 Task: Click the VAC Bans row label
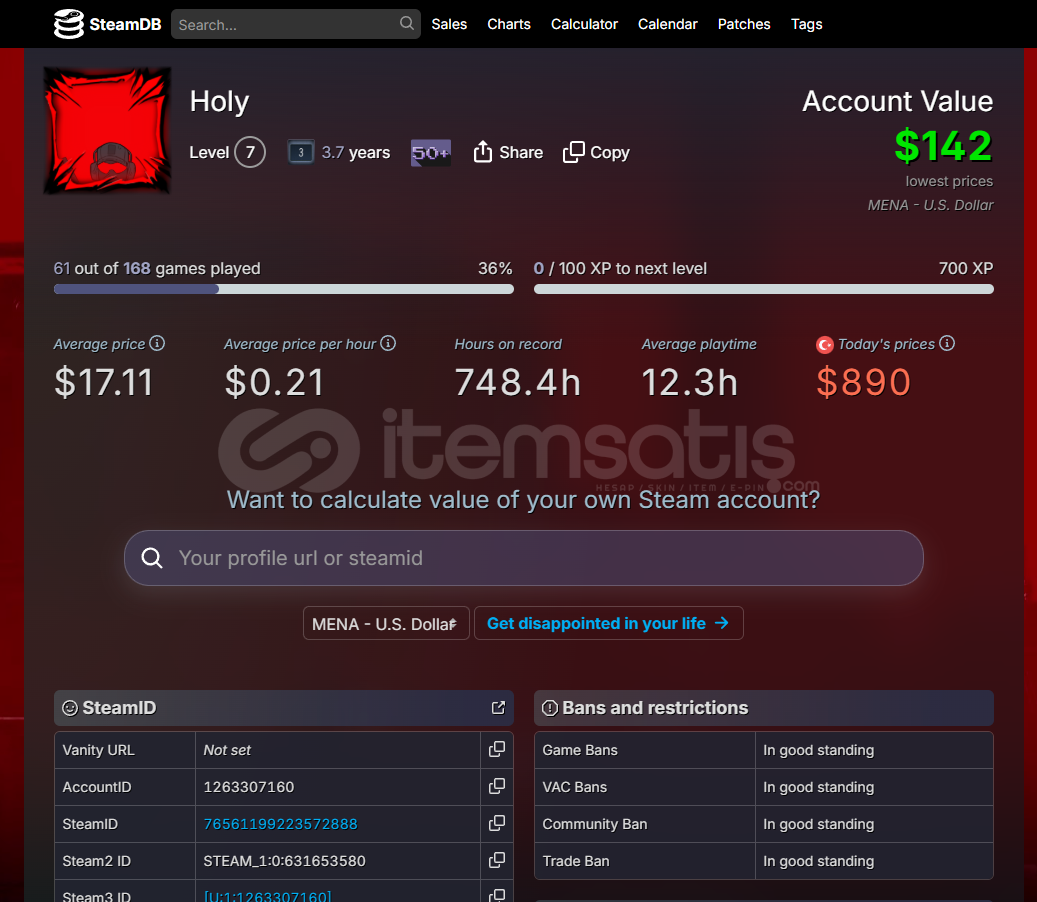click(574, 787)
